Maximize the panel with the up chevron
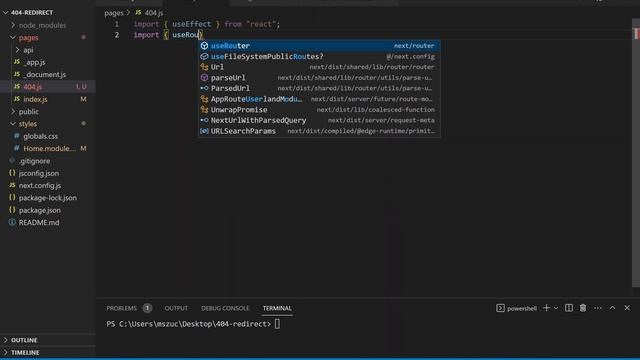Image resolution: width=640 pixels, height=360 pixels. (612, 308)
